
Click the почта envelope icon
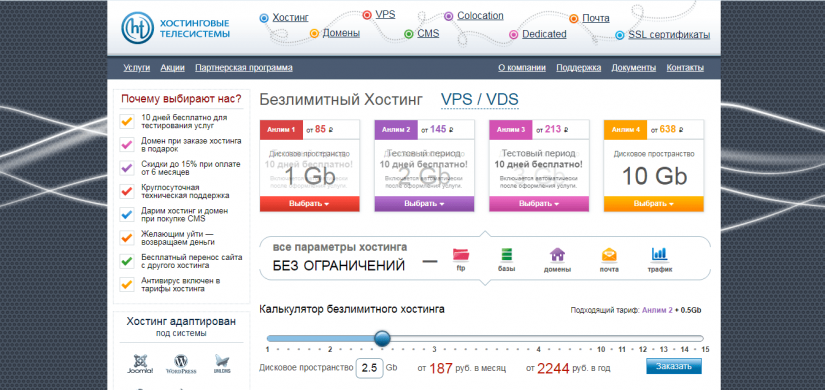609,255
